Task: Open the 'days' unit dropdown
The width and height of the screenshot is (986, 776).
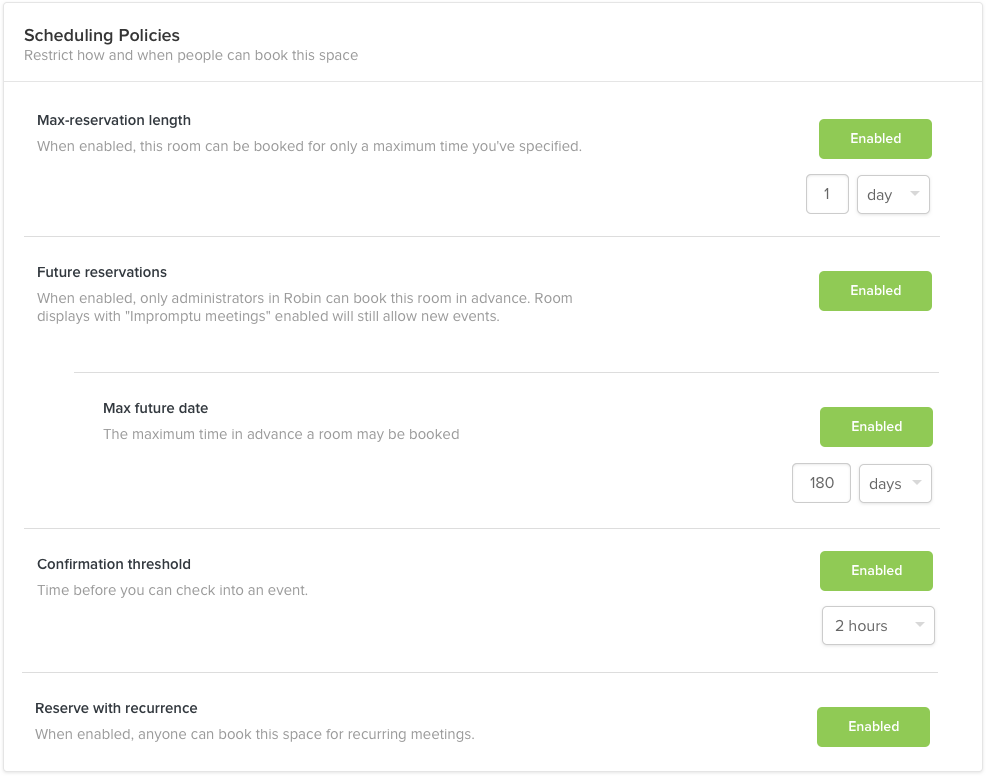Action: point(895,484)
